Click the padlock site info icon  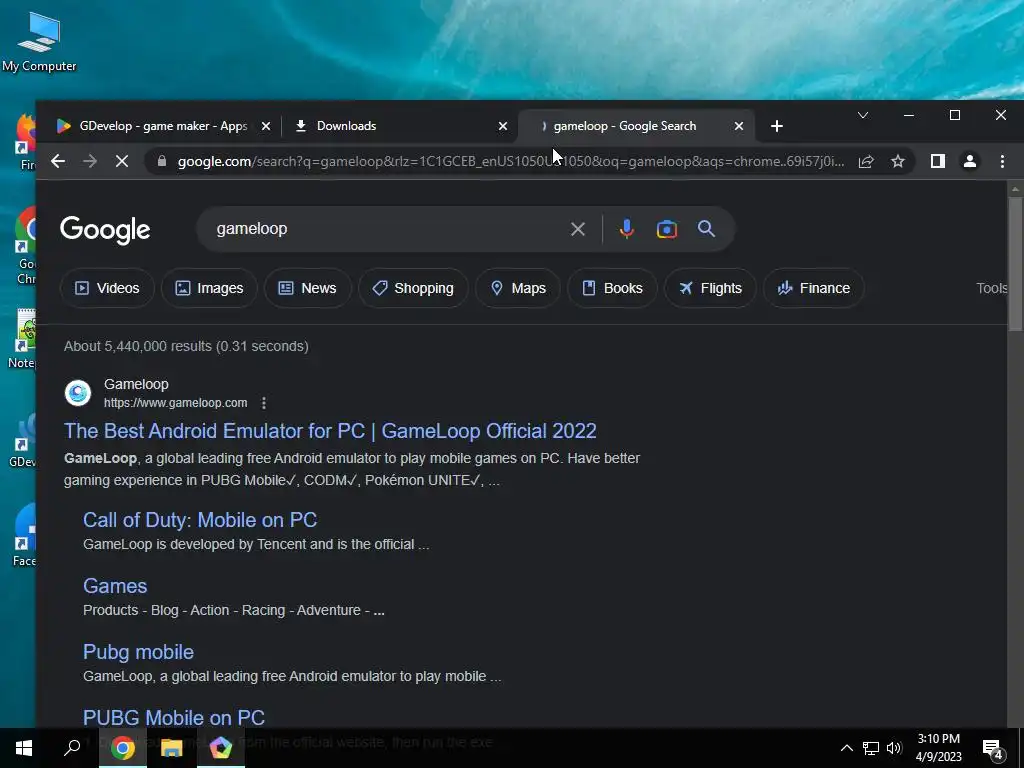(162, 161)
